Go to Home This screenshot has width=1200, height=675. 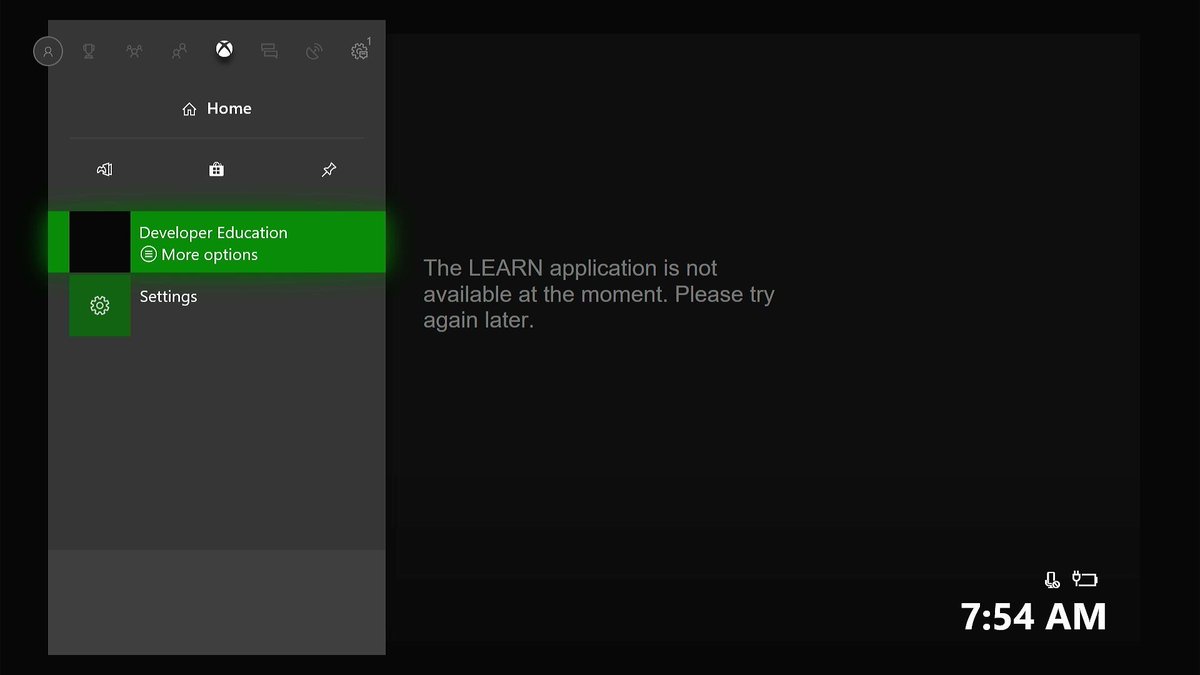[217, 109]
